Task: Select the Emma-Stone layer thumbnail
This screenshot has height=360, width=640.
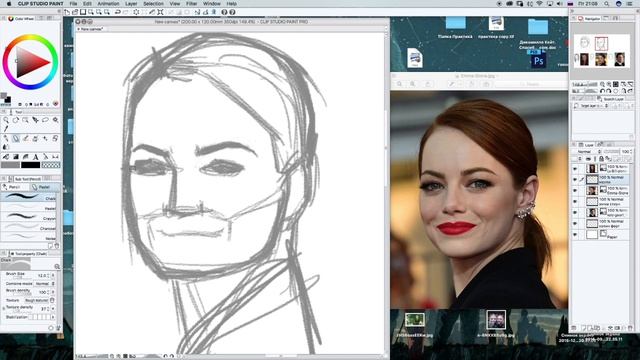Action: click(x=592, y=191)
